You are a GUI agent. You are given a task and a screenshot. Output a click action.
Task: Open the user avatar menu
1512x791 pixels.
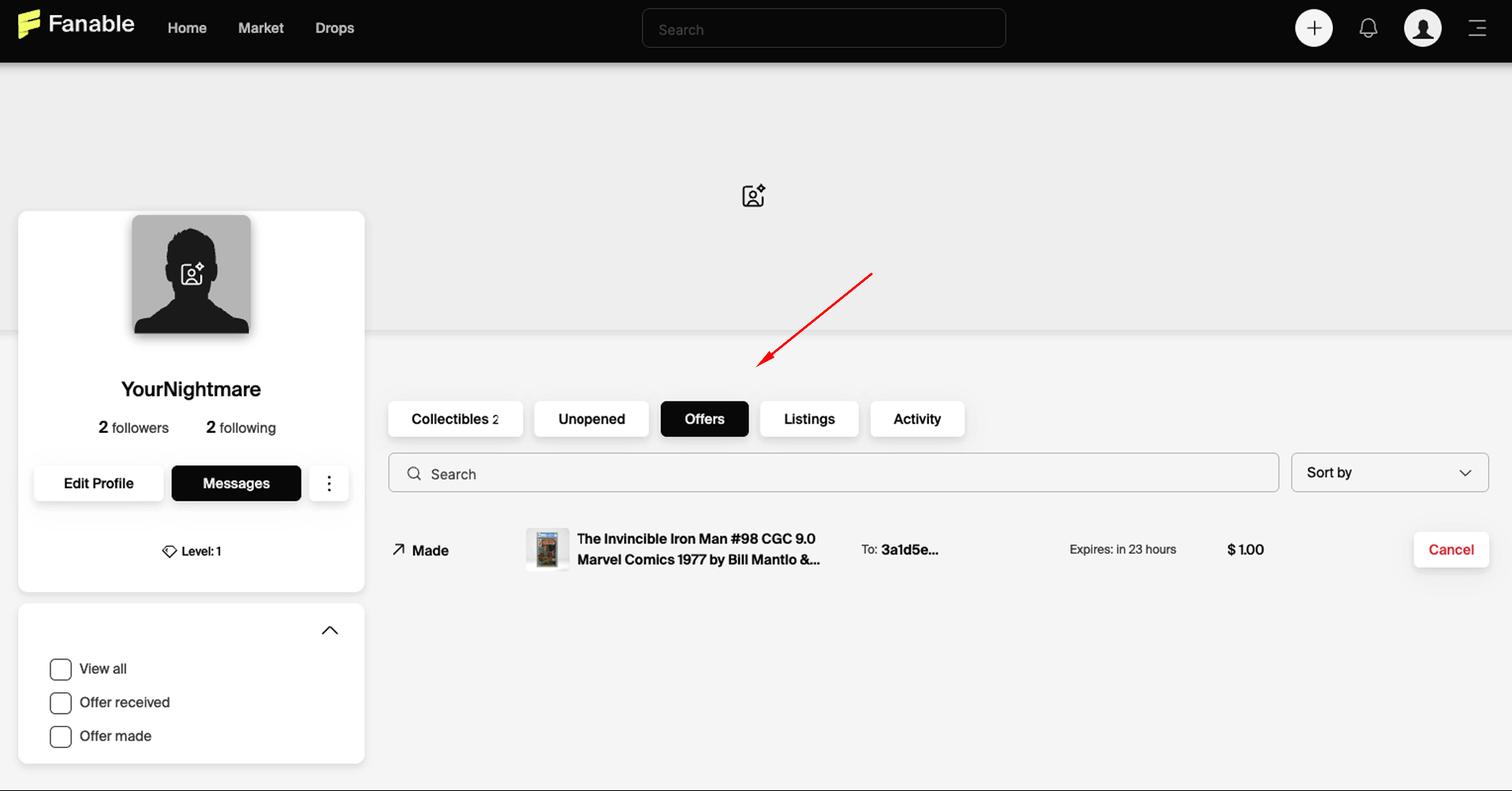tap(1422, 28)
